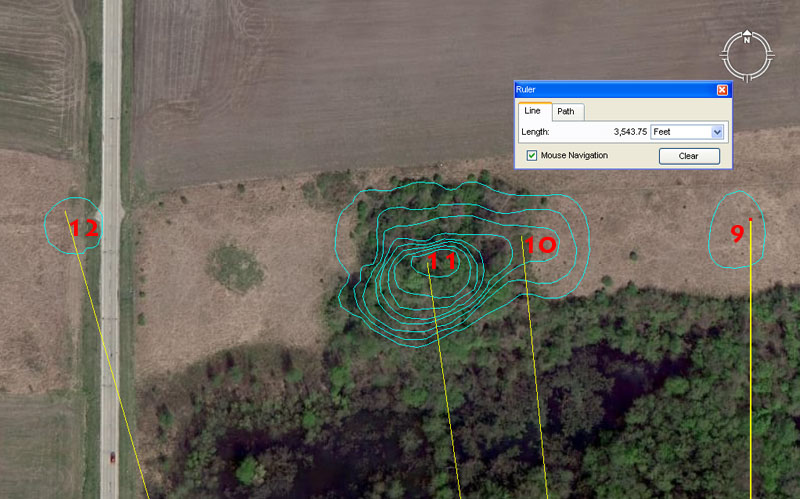Select red map marker 12
Image resolution: width=800 pixels, height=499 pixels.
pos(84,228)
